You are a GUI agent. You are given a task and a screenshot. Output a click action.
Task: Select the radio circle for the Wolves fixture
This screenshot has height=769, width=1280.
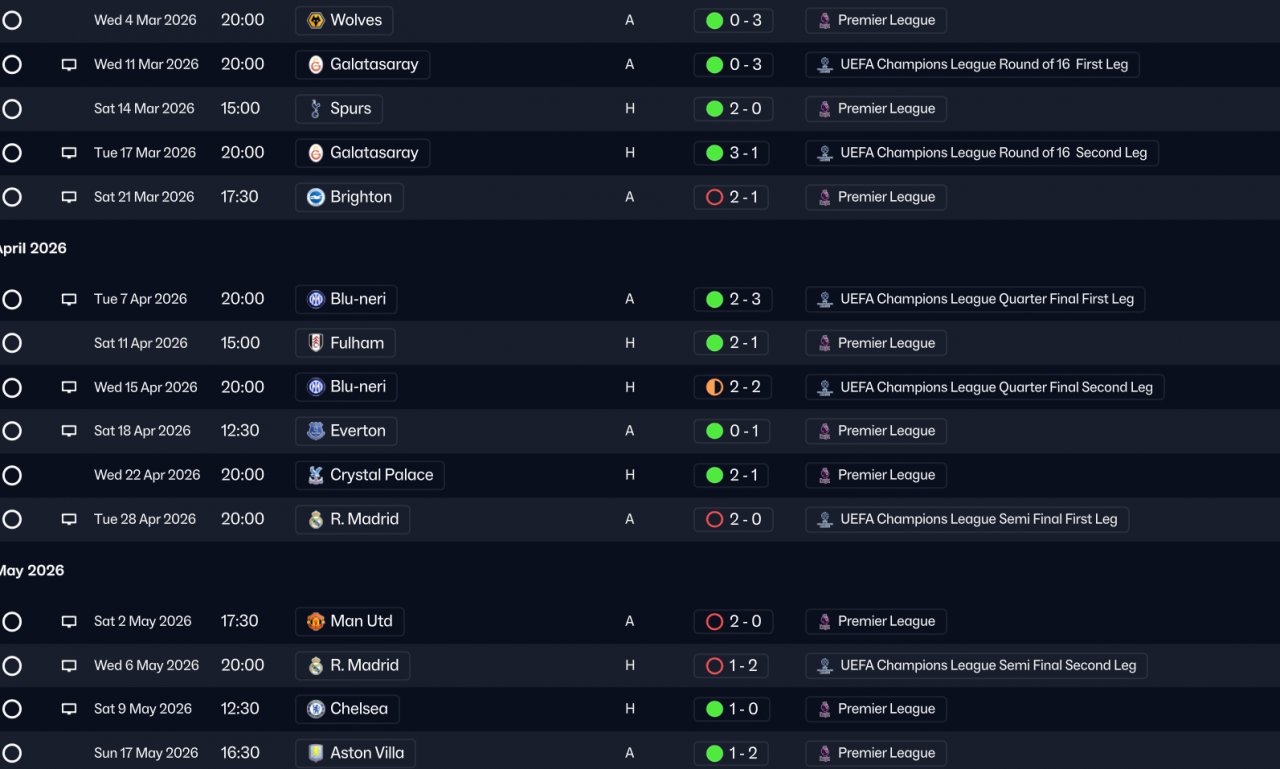click(12, 20)
